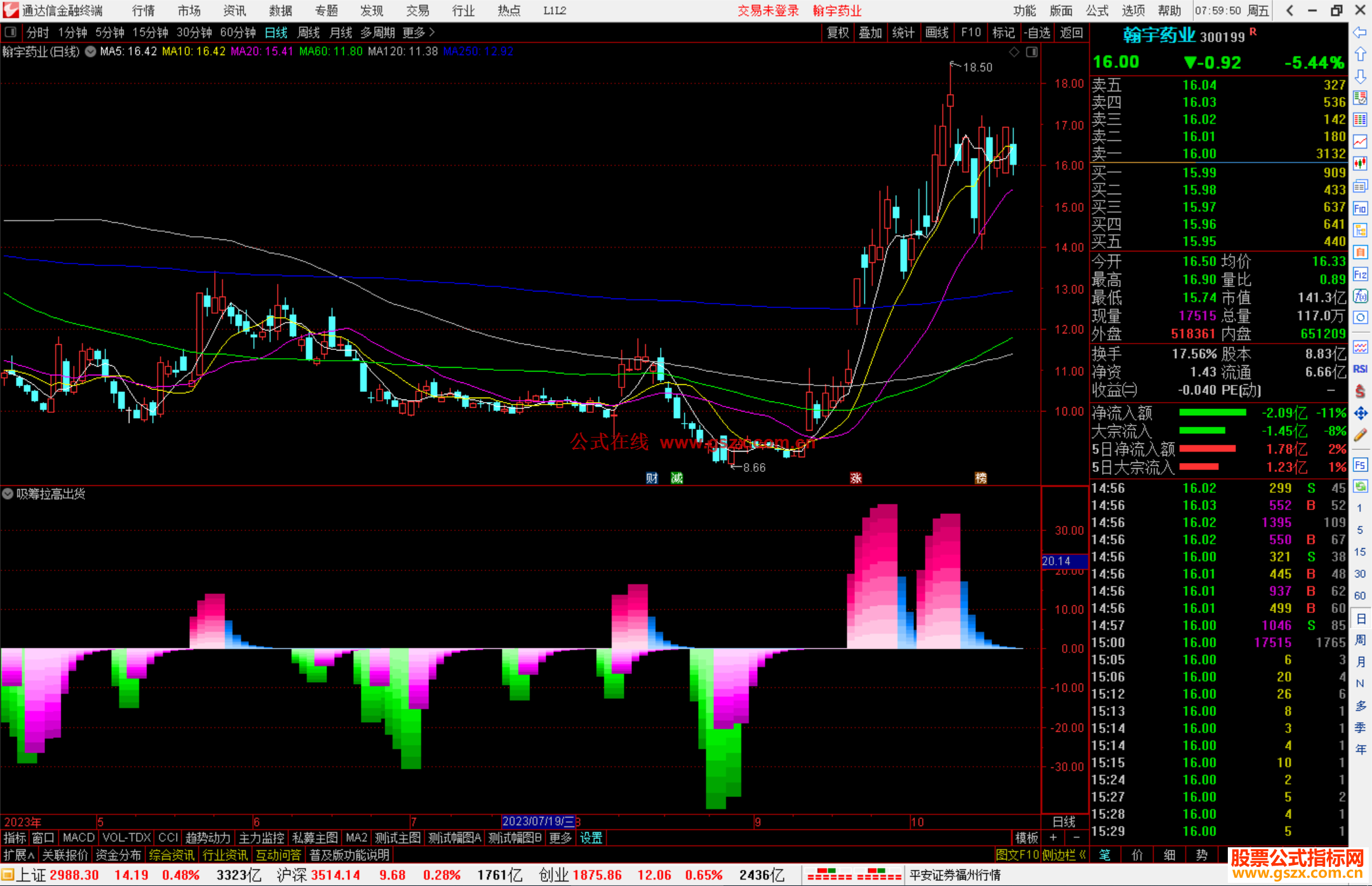Click the 20.14 value marker on indicator axis
This screenshot has height=886, width=1372.
click(1057, 561)
